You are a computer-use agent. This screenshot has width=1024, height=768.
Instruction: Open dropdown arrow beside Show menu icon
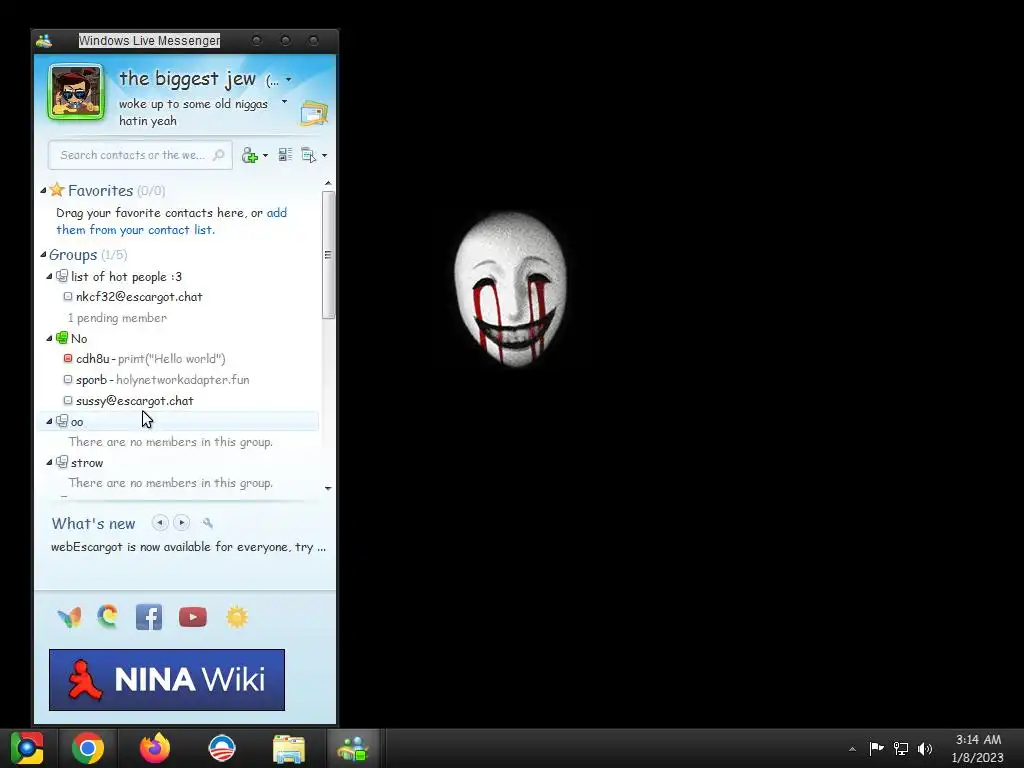325,155
